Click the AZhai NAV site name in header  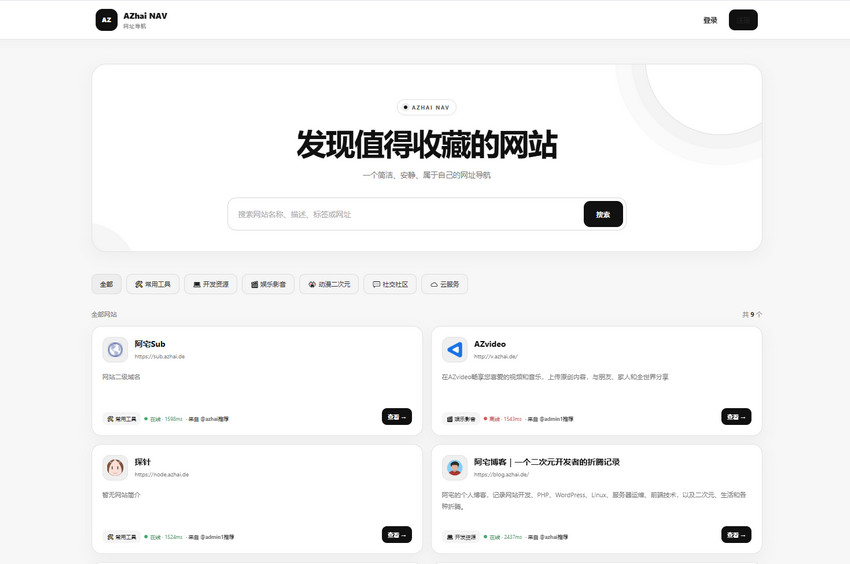145,16
